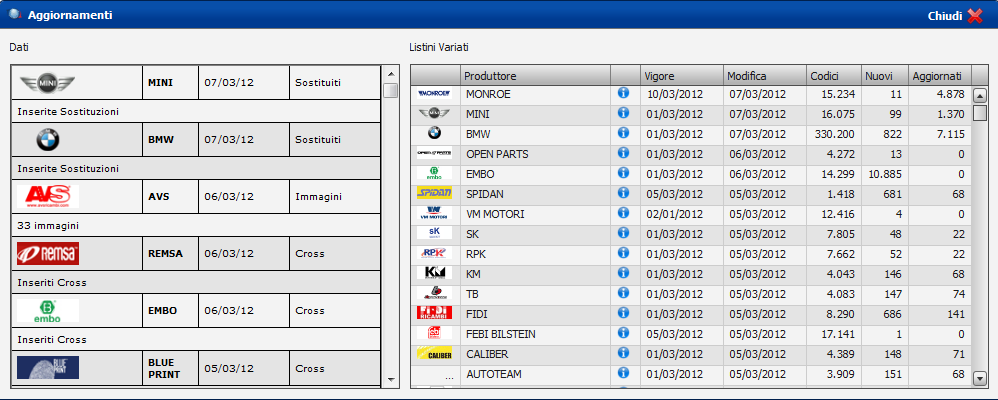Click info icon beside FIDI
The height and width of the screenshot is (400, 998).
[x=623, y=313]
